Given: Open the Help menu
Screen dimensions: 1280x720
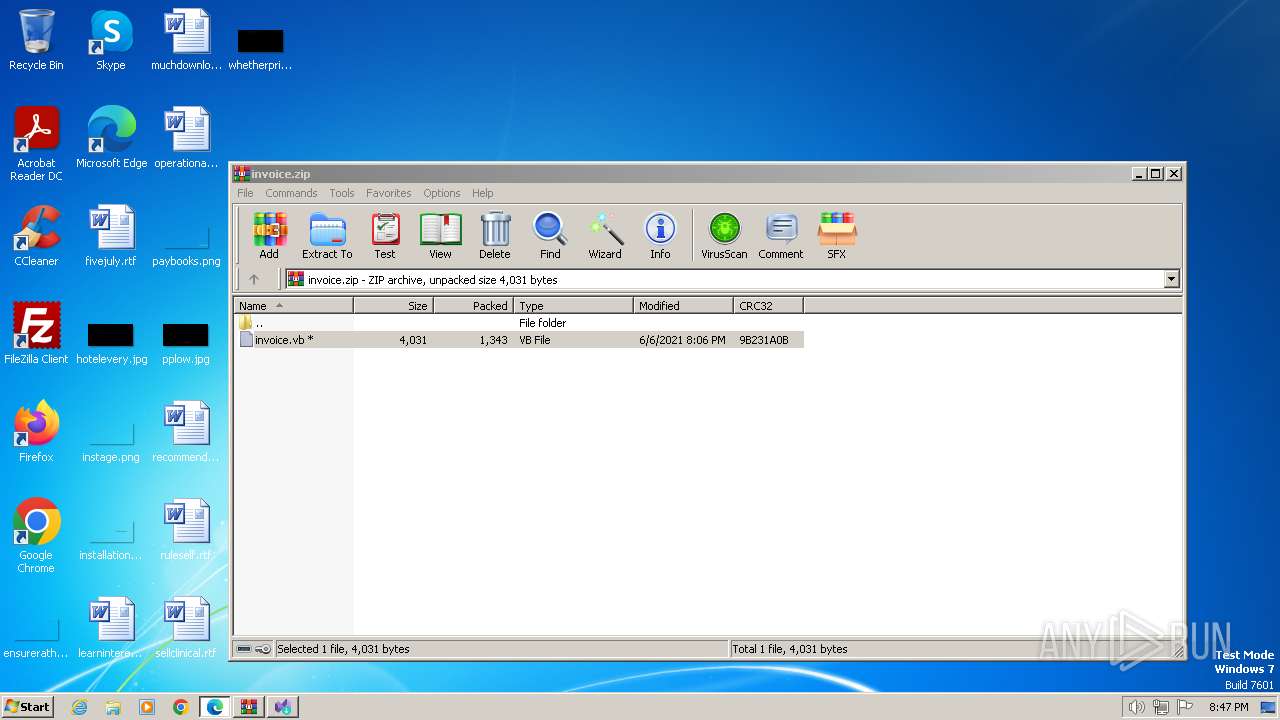Looking at the screenshot, I should pyautogui.click(x=483, y=193).
